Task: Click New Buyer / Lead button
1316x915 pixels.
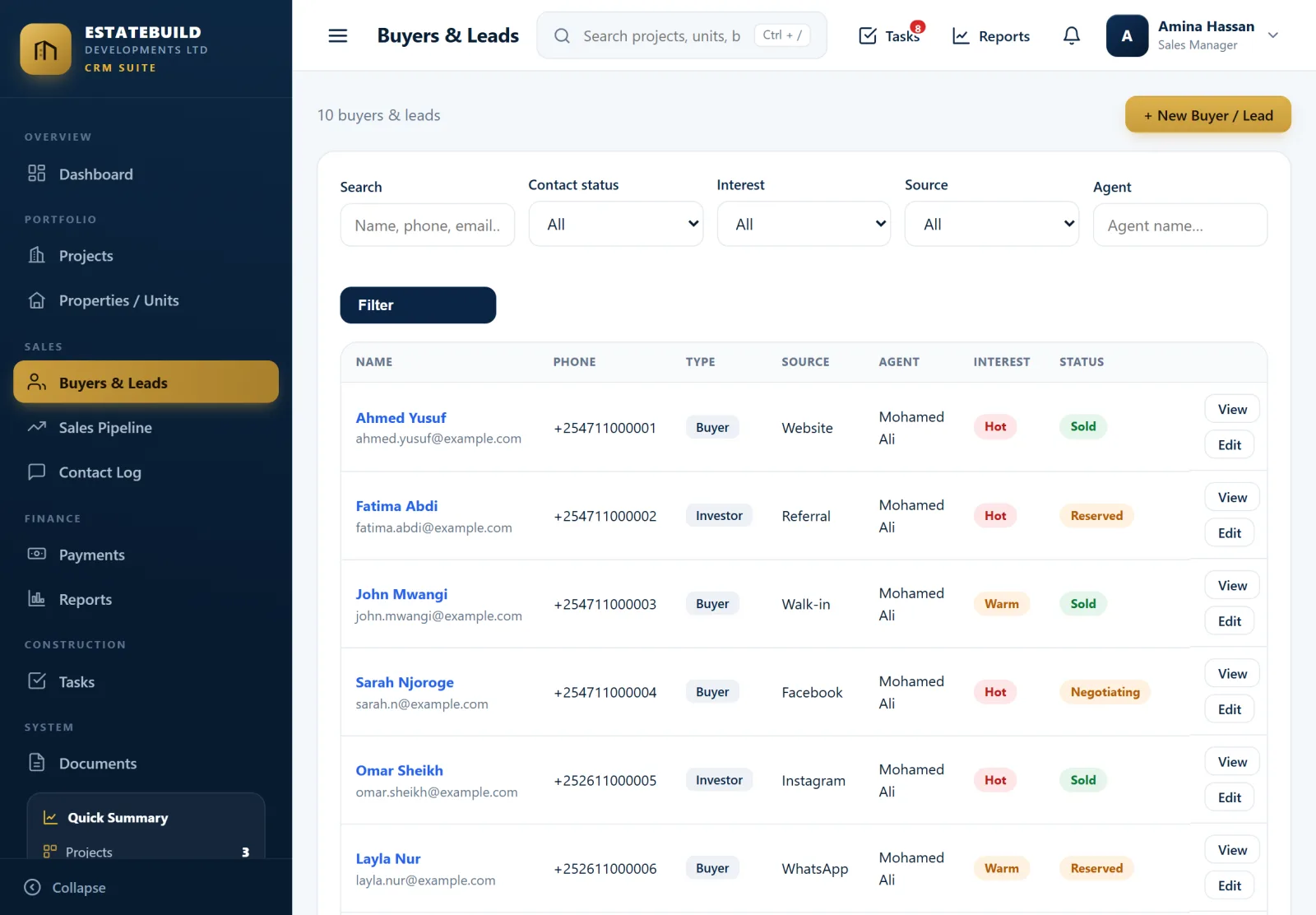Action: coord(1207,115)
